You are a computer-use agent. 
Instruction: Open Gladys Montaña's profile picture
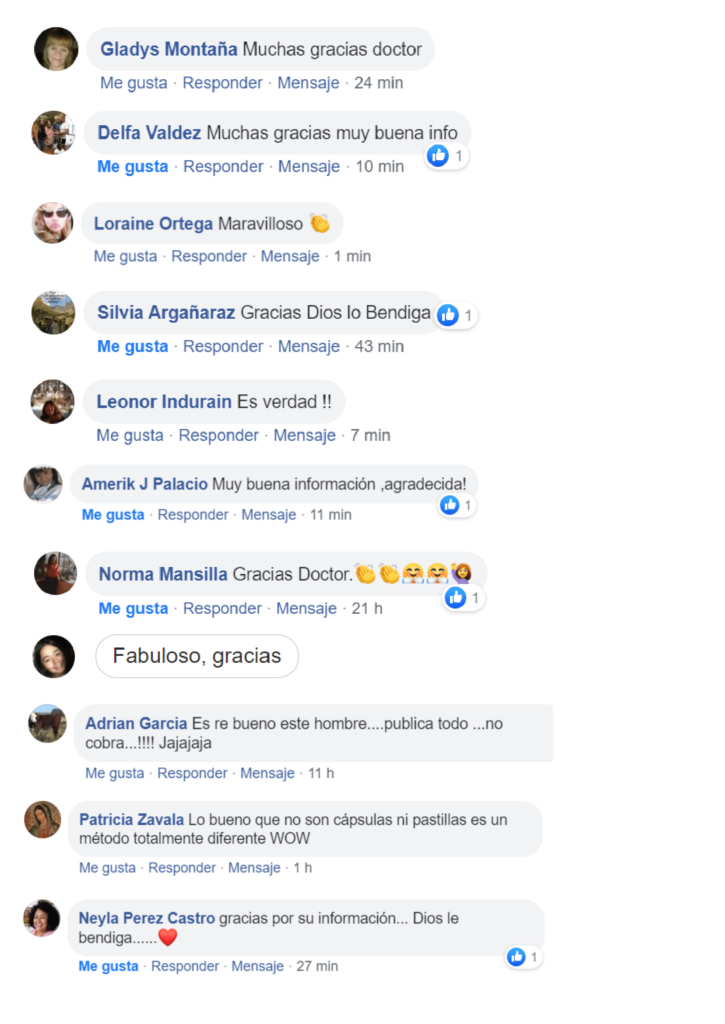[56, 48]
